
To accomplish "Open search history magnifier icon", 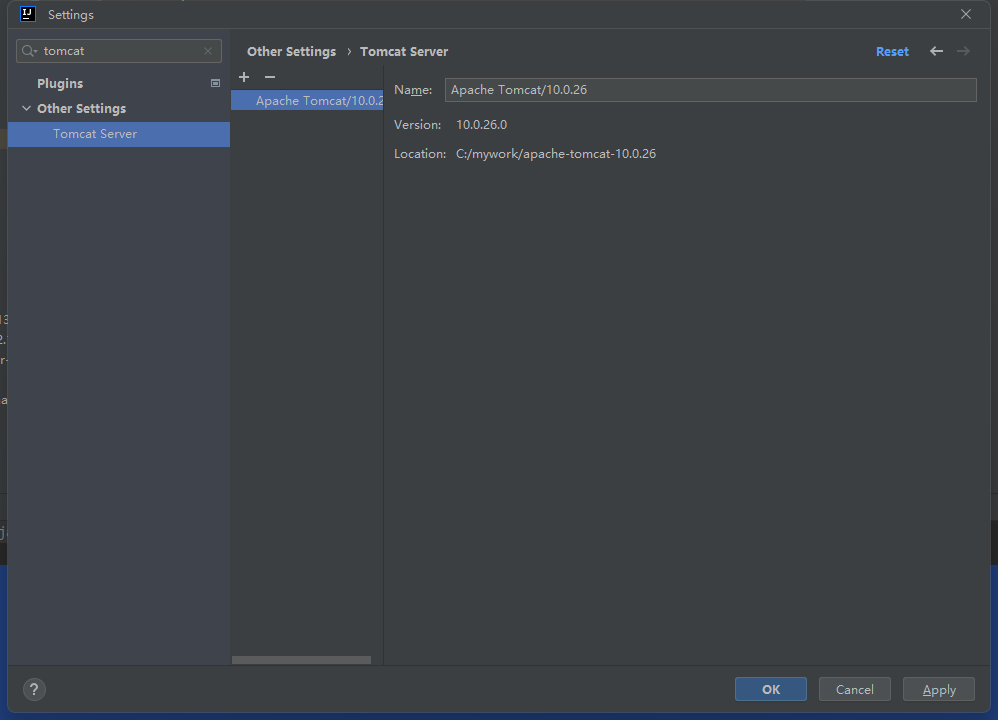I will (29, 51).
